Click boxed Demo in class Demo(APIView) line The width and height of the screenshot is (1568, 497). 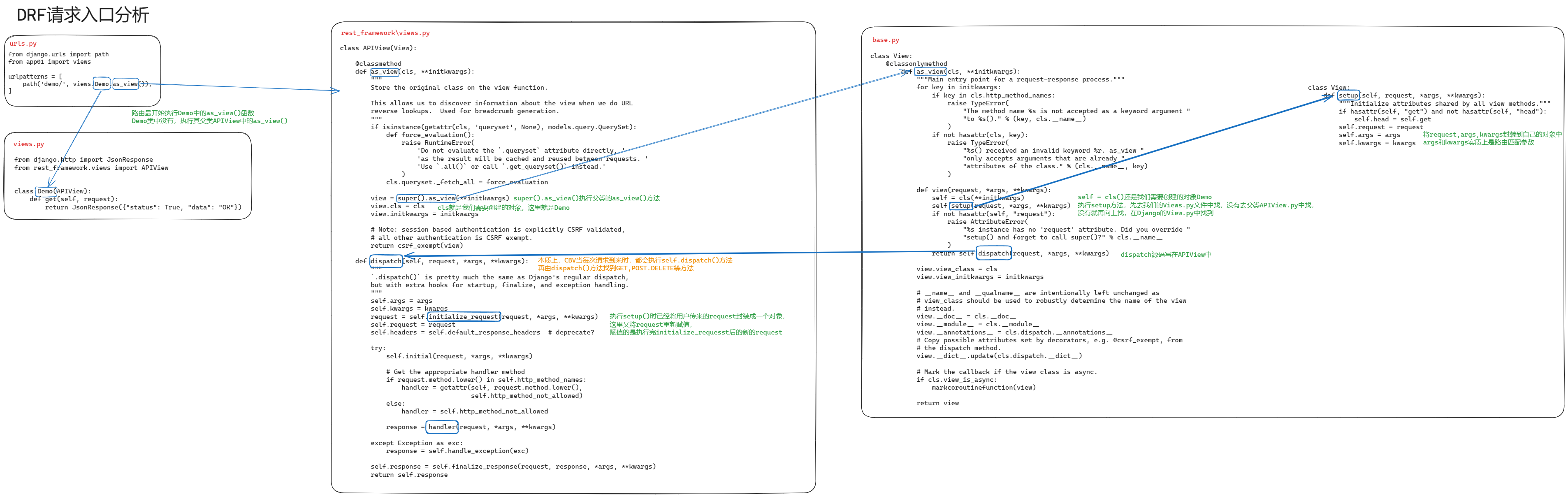tap(46, 191)
